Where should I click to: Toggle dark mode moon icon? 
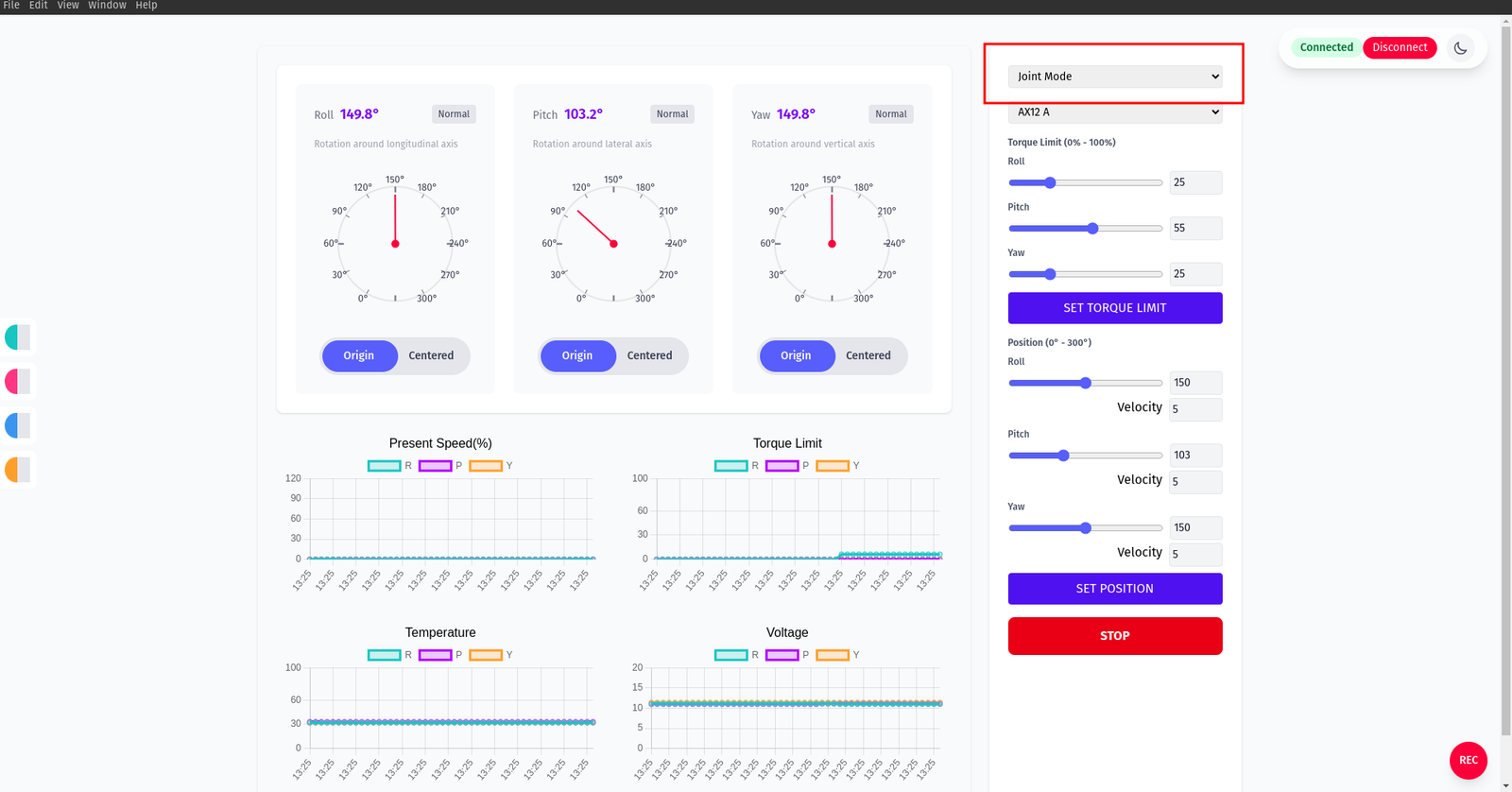(1460, 48)
